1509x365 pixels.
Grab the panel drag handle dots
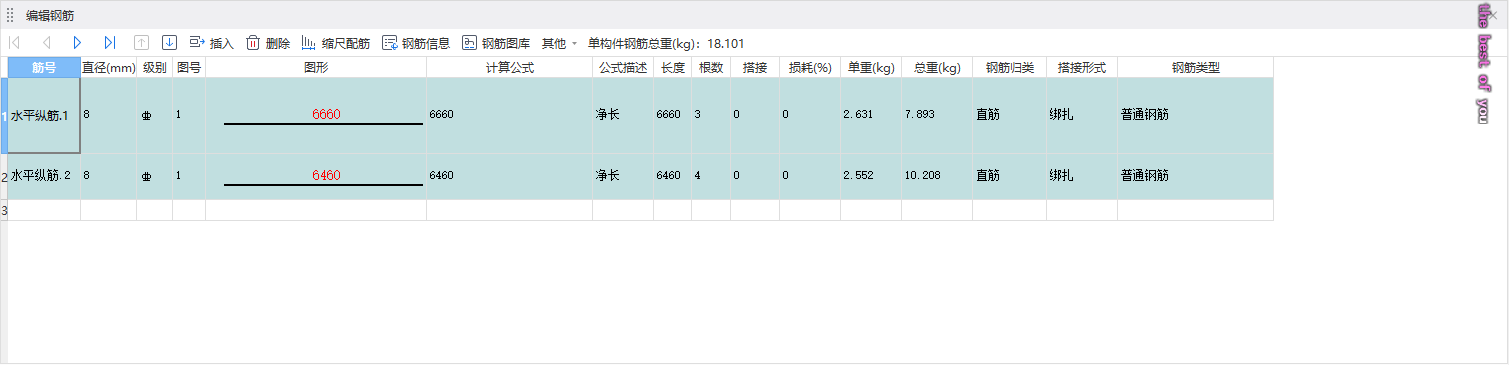(x=10, y=16)
